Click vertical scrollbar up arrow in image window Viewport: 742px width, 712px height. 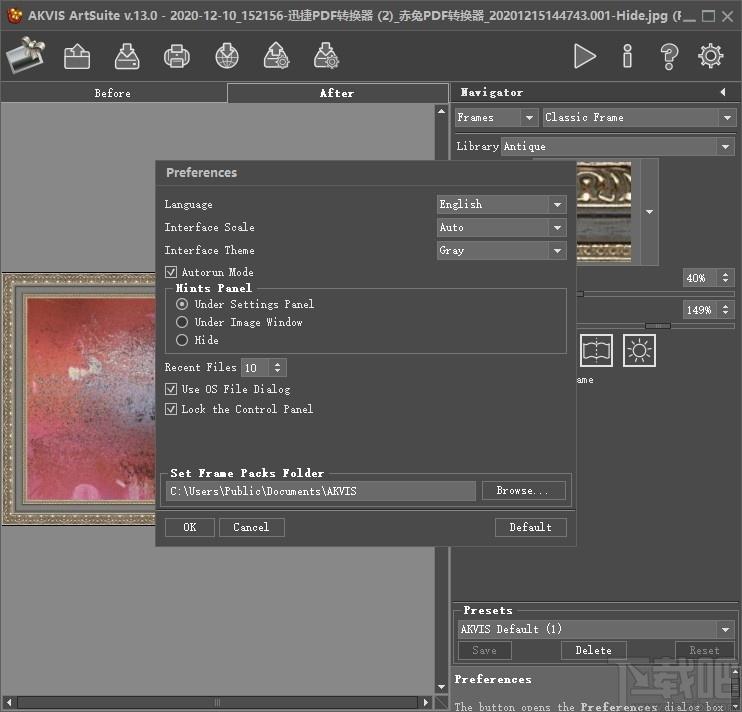pos(442,111)
